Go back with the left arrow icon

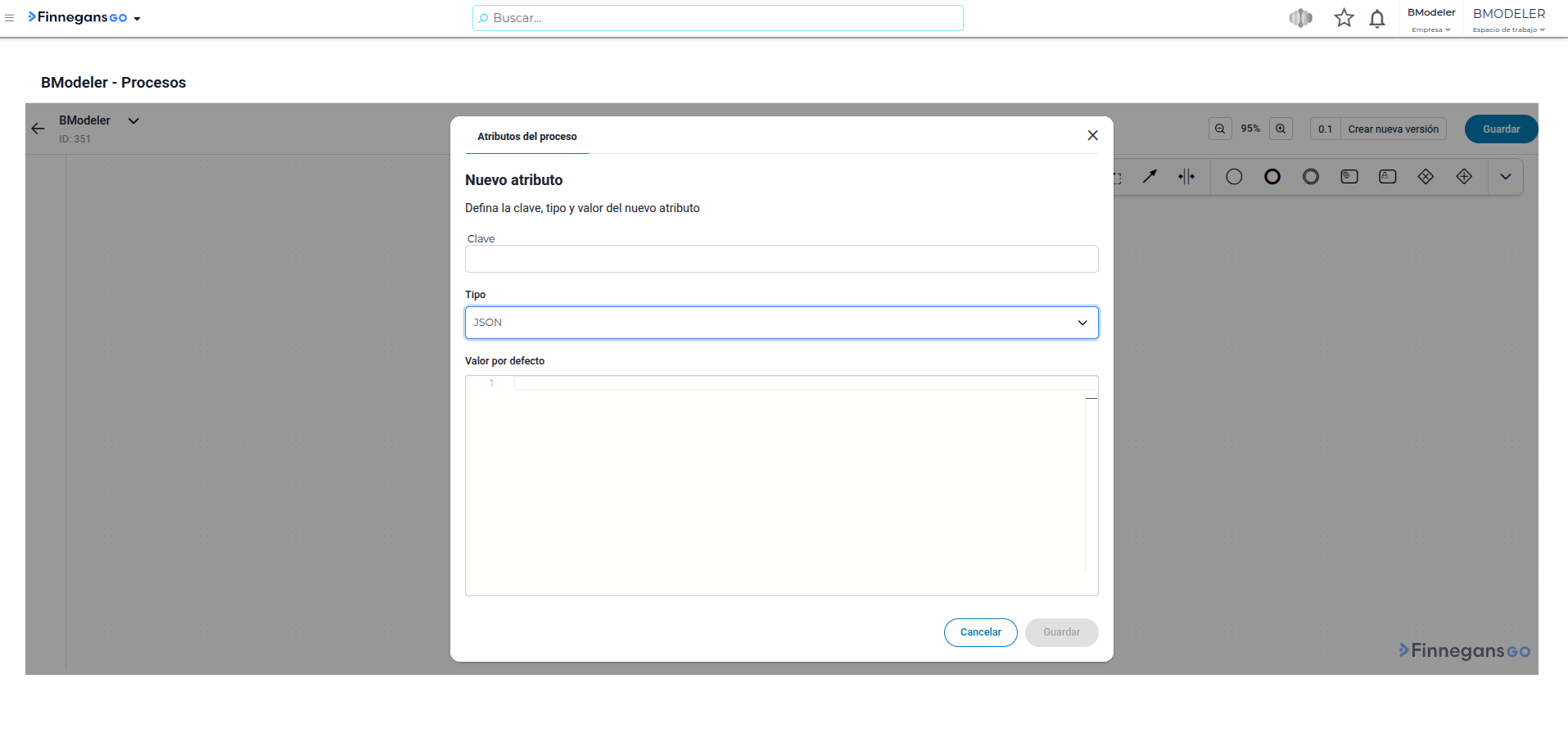coord(38,129)
